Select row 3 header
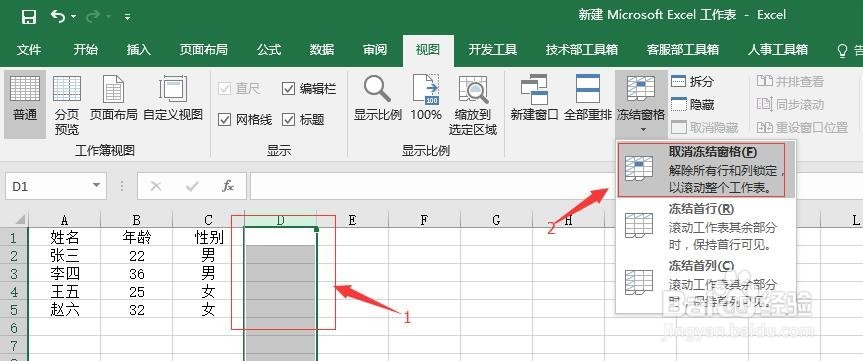This screenshot has width=863, height=361. click(x=14, y=274)
